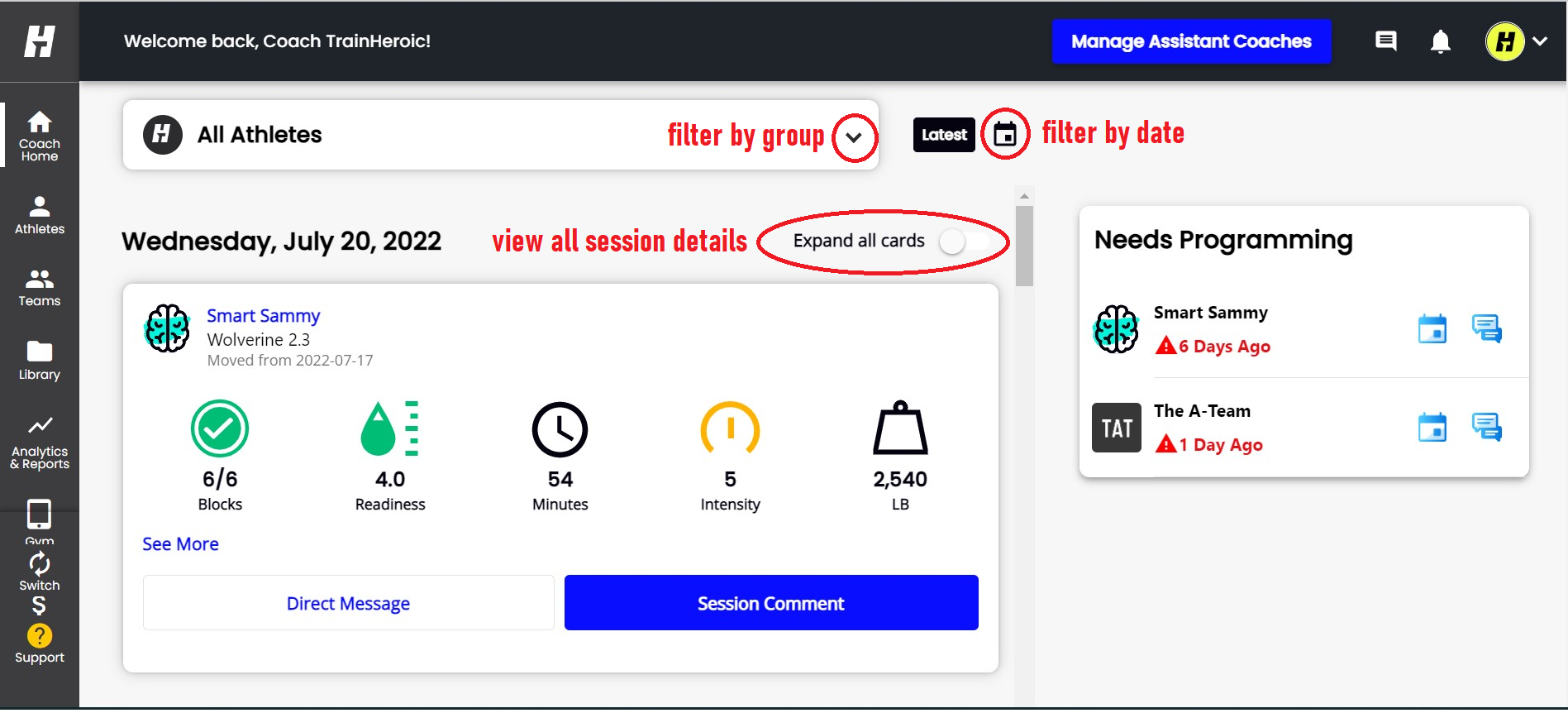
Task: Expand details with See More
Action: point(180,544)
